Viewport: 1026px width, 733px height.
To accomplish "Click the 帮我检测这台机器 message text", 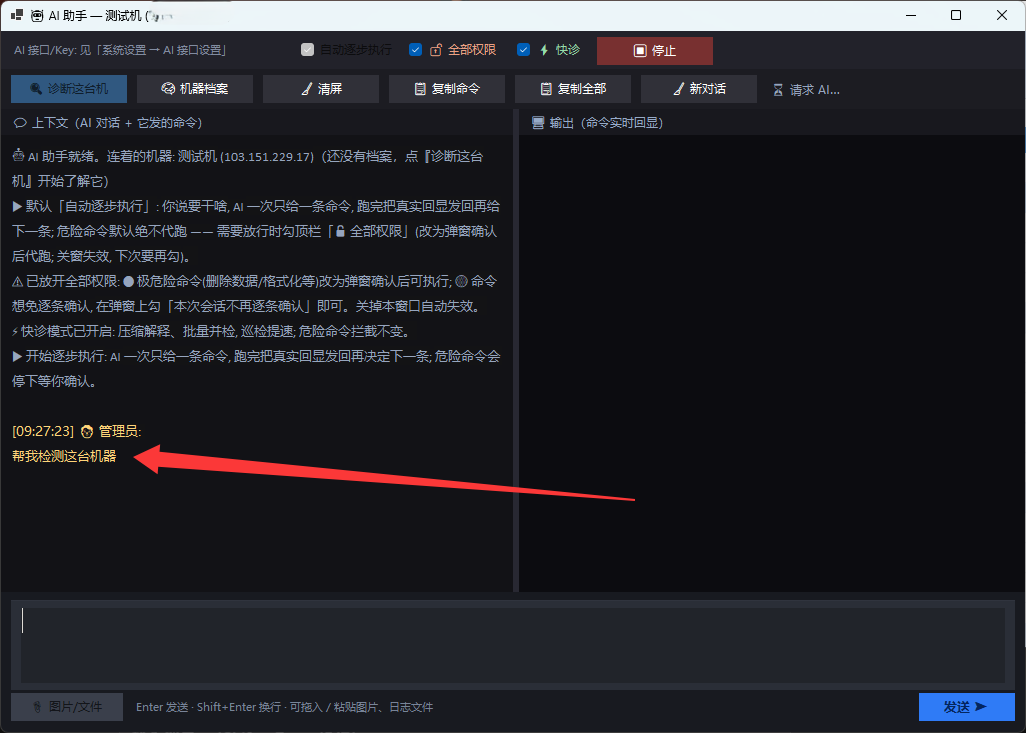I will [x=64, y=456].
